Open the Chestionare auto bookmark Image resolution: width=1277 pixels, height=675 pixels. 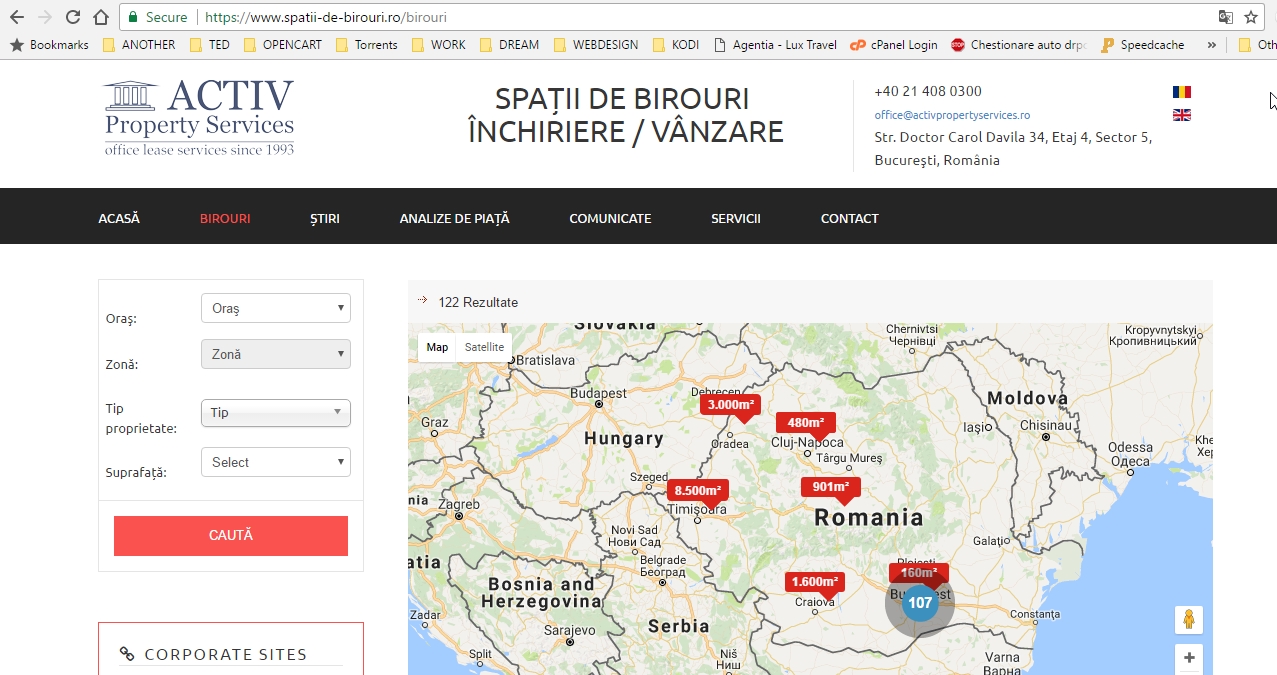1019,45
